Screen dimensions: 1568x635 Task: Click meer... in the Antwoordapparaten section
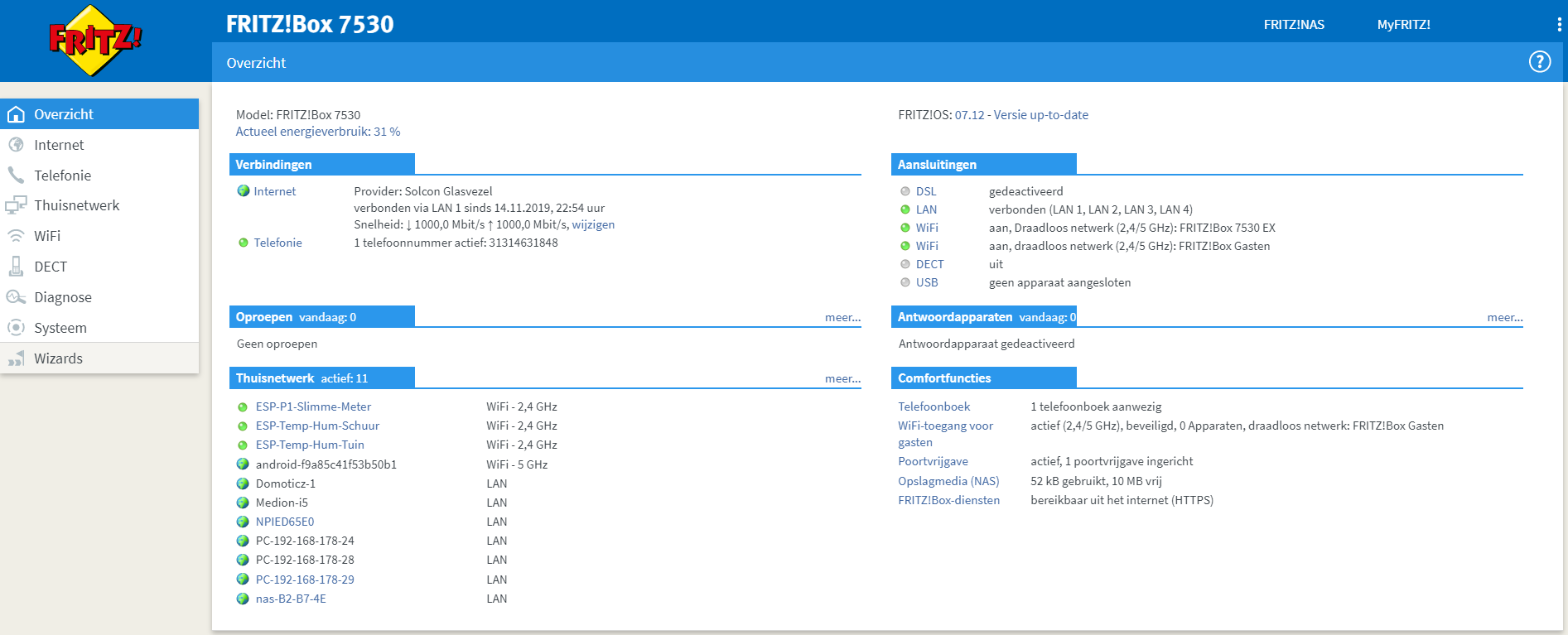click(x=1504, y=317)
